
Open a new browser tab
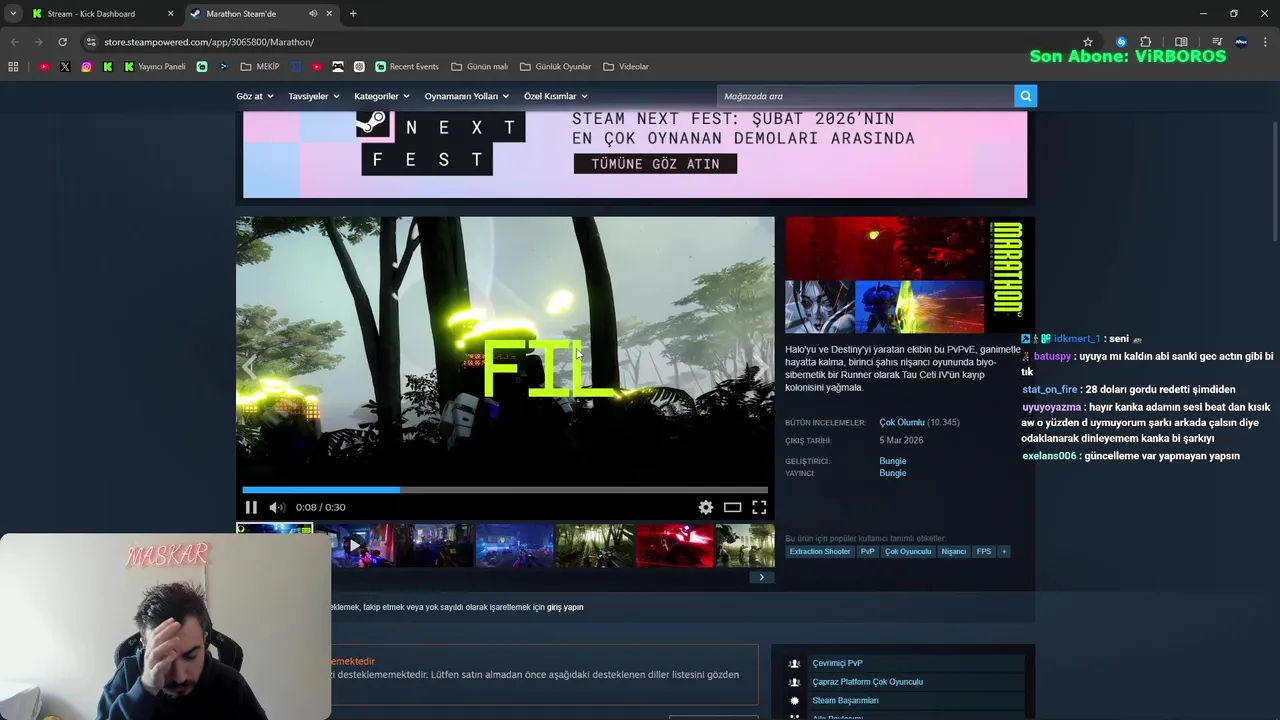click(353, 14)
